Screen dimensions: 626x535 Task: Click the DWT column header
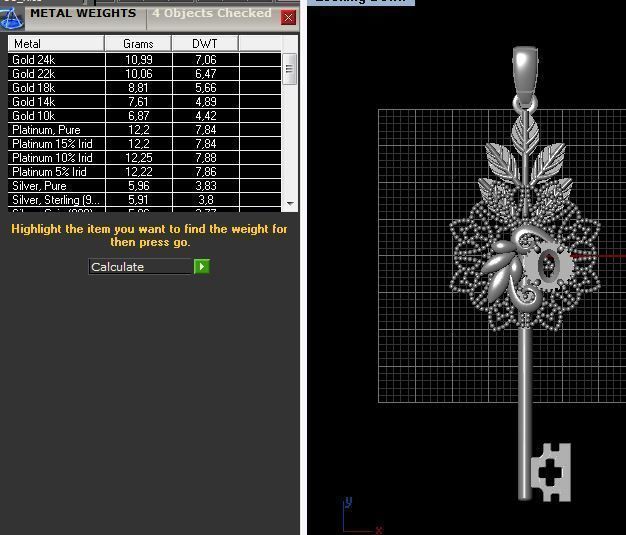(204, 44)
